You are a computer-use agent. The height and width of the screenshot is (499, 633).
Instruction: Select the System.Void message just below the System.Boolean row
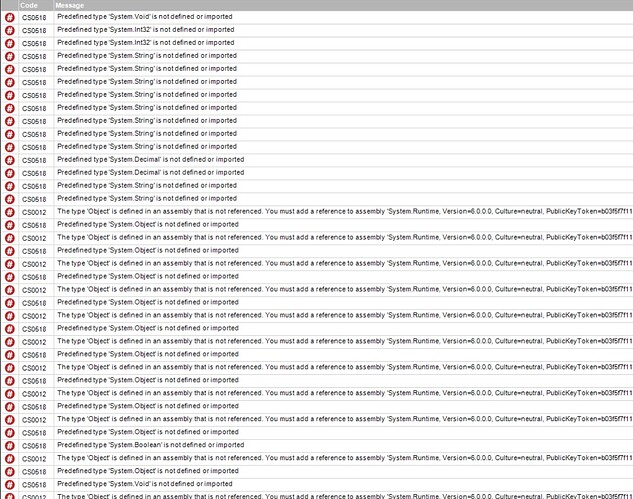[145, 484]
